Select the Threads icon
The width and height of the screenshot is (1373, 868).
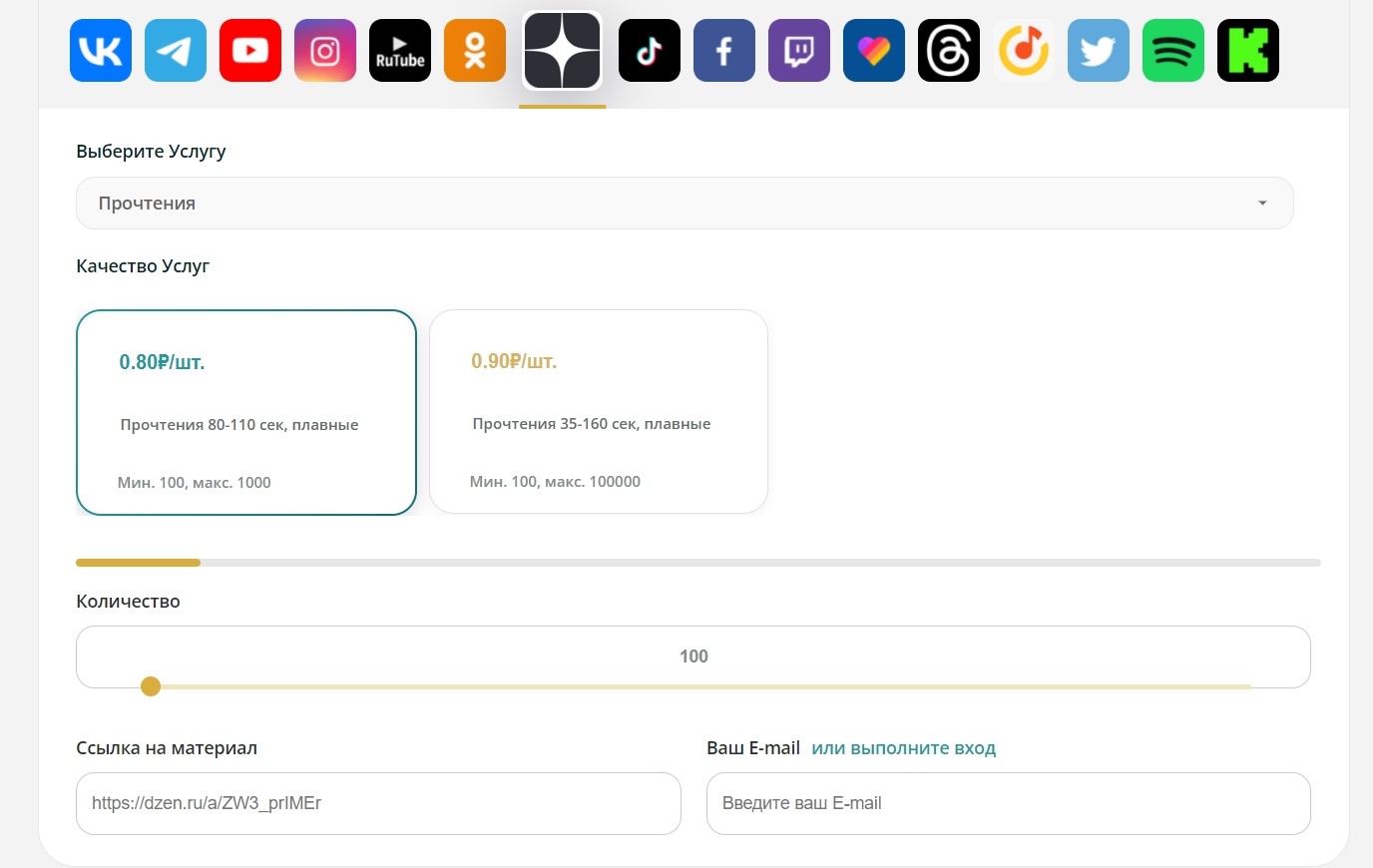pyautogui.click(x=949, y=50)
